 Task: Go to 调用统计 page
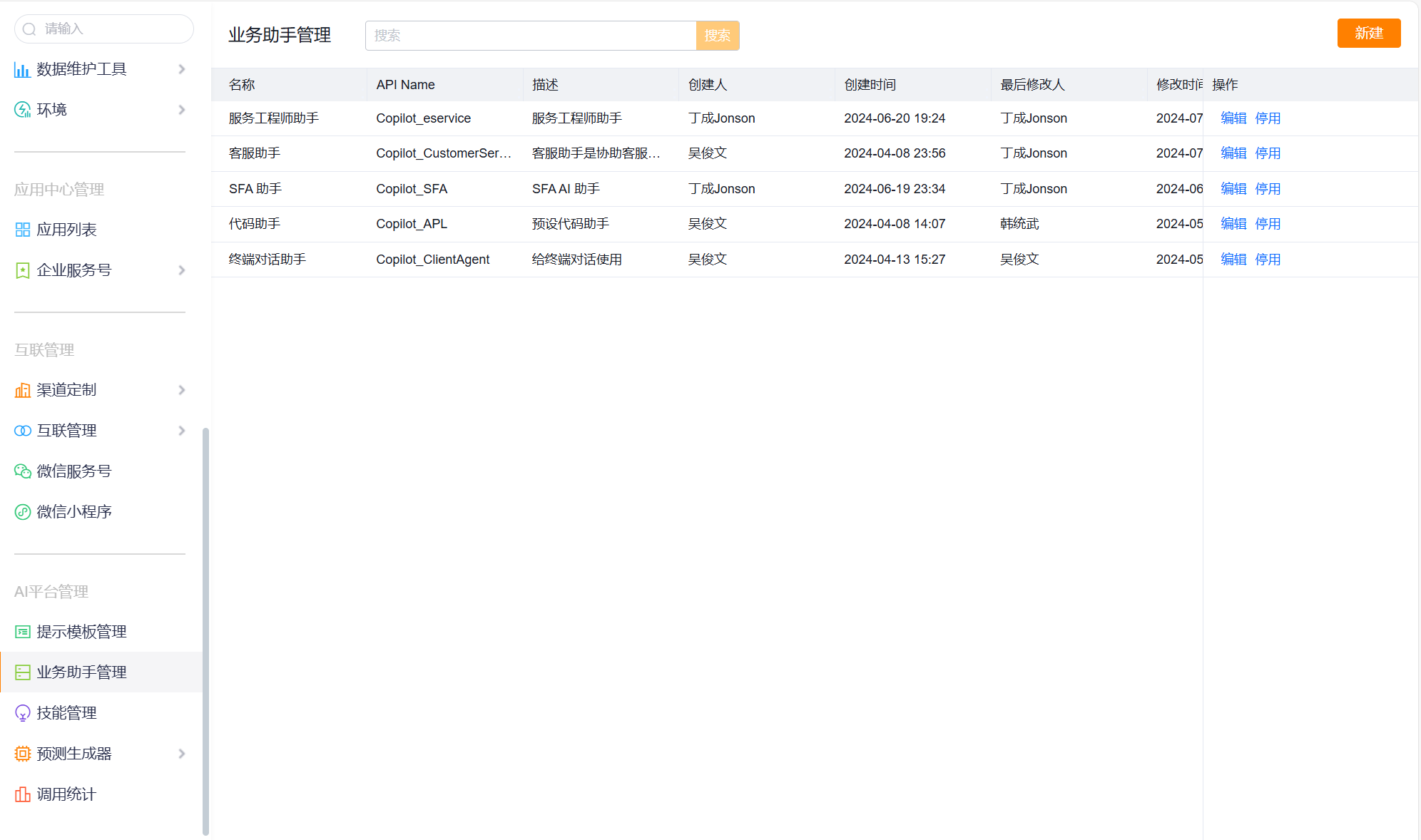pyautogui.click(x=100, y=794)
